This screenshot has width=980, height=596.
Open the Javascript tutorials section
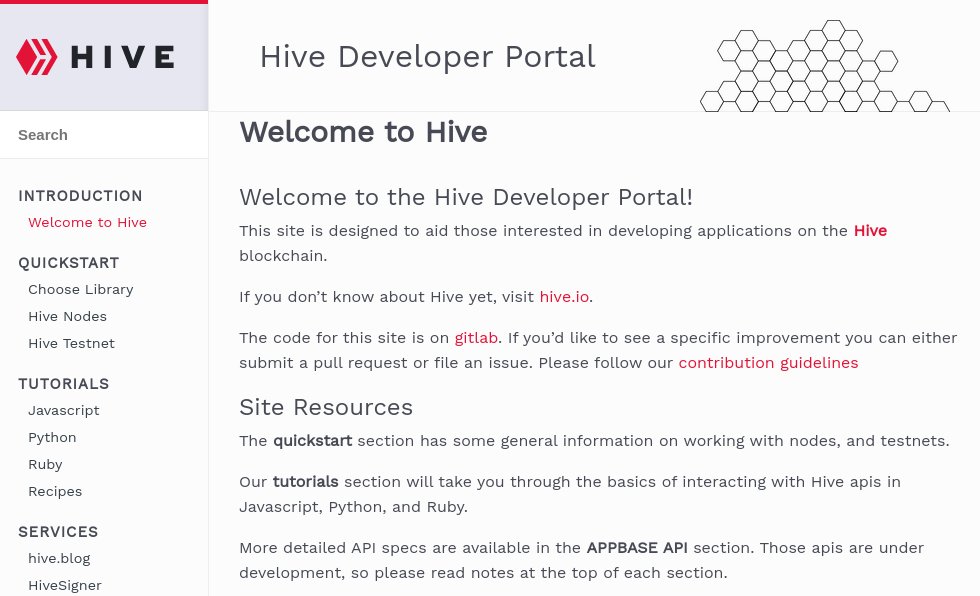point(63,410)
